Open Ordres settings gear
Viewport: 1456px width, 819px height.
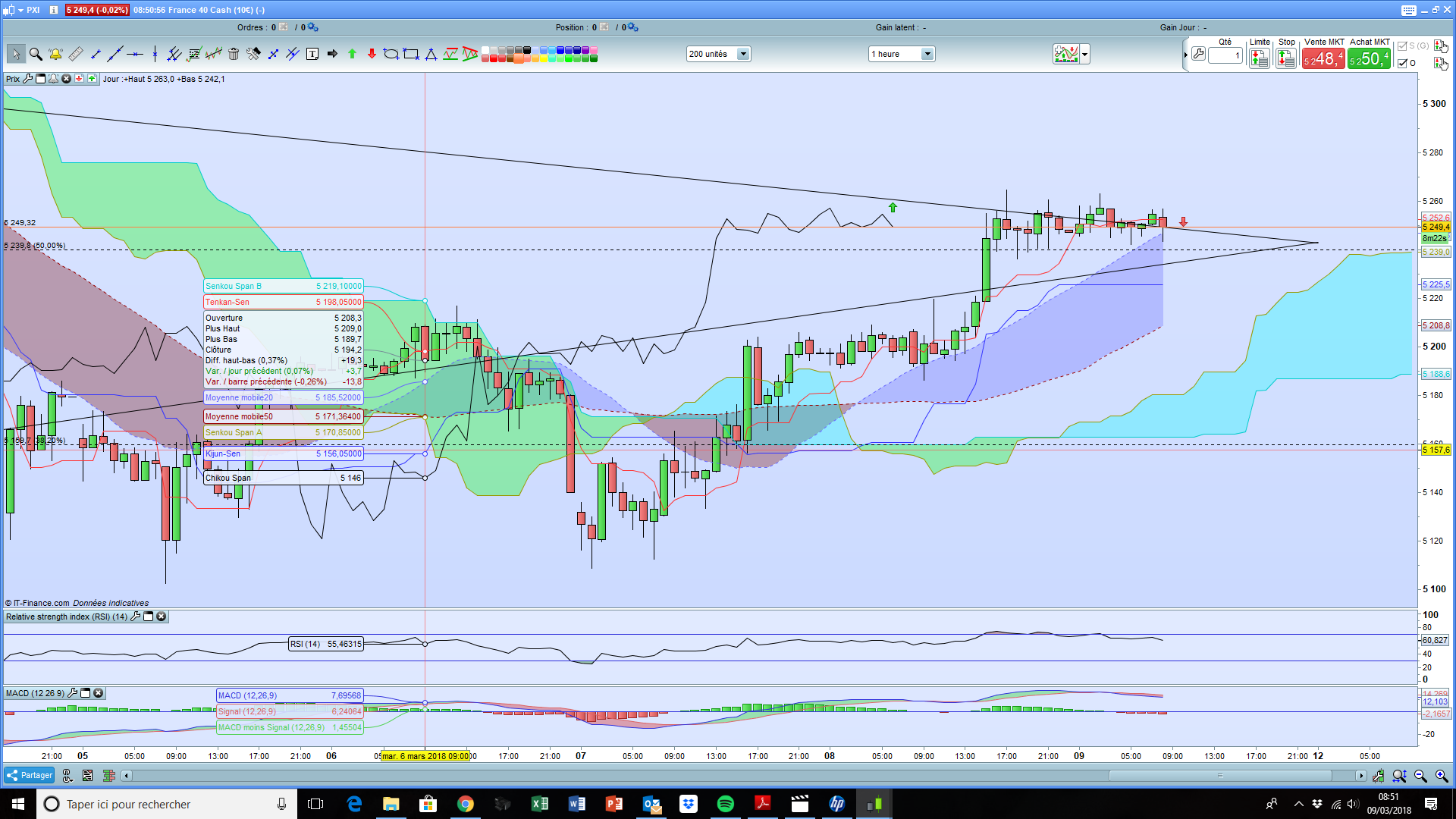[312, 27]
